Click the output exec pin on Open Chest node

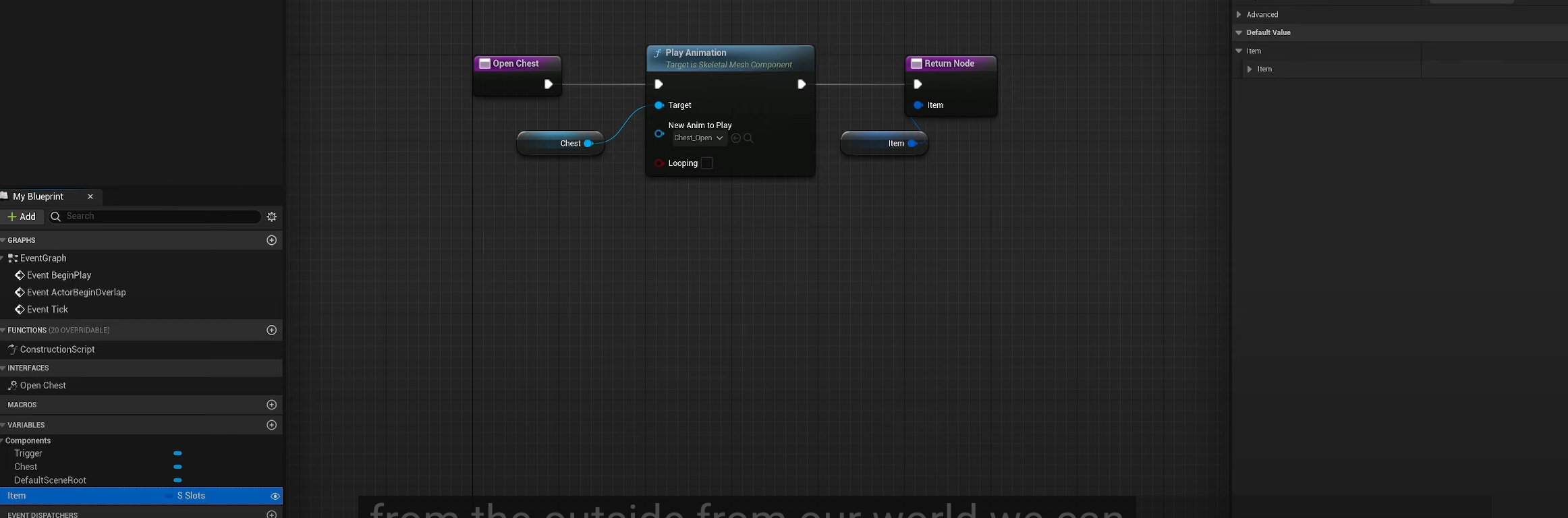point(549,84)
